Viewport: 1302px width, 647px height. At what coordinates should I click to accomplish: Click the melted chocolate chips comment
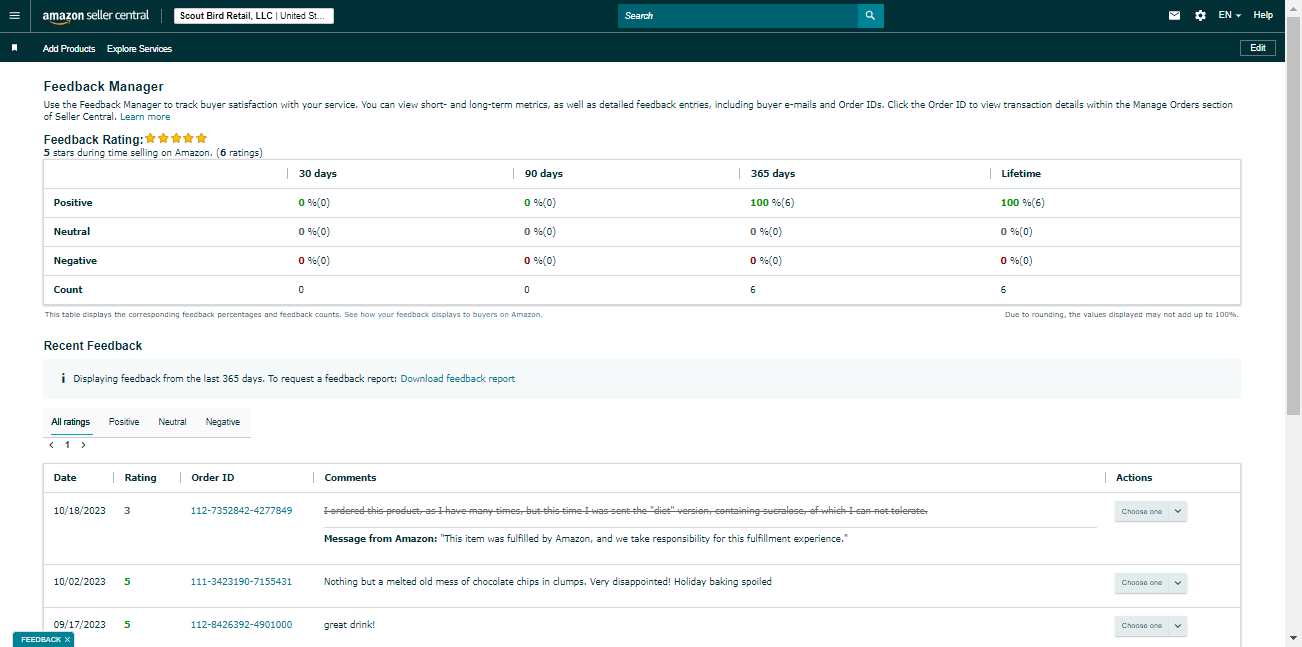point(548,582)
